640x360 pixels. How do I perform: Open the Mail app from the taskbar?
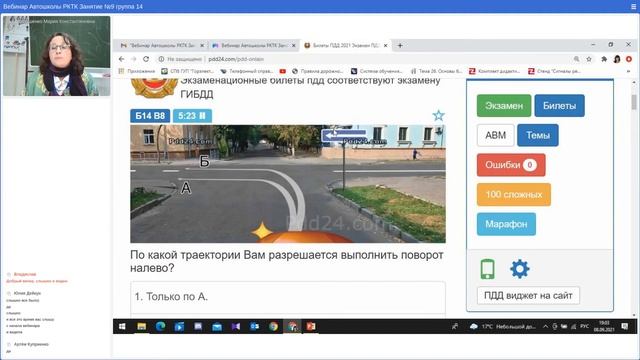point(217,327)
